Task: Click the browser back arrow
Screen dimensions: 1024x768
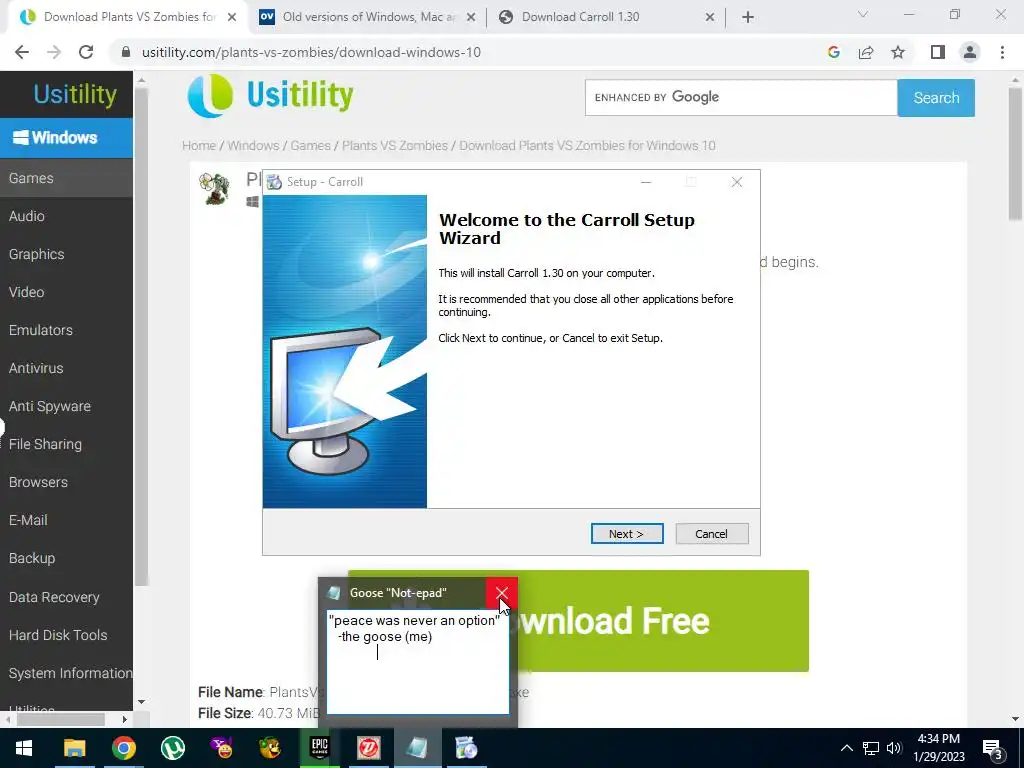Action: [22, 52]
